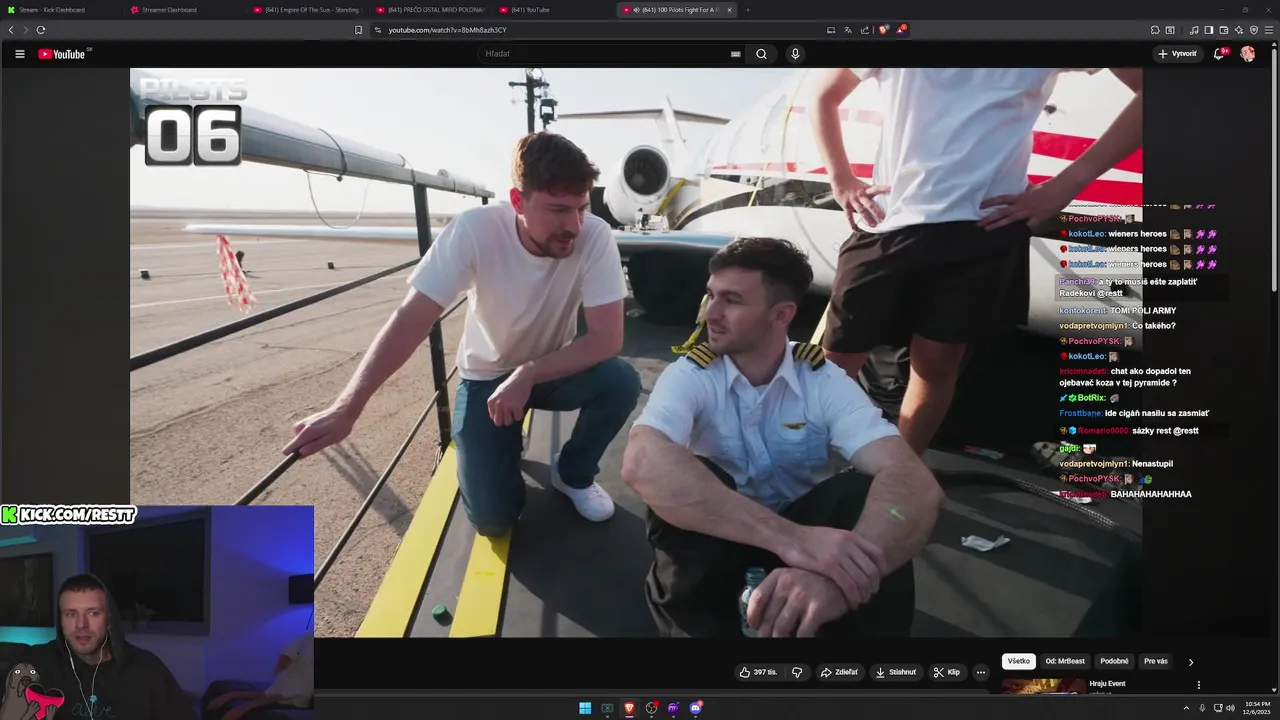
Task: Dislike the video with thumbs-down
Action: (x=797, y=672)
